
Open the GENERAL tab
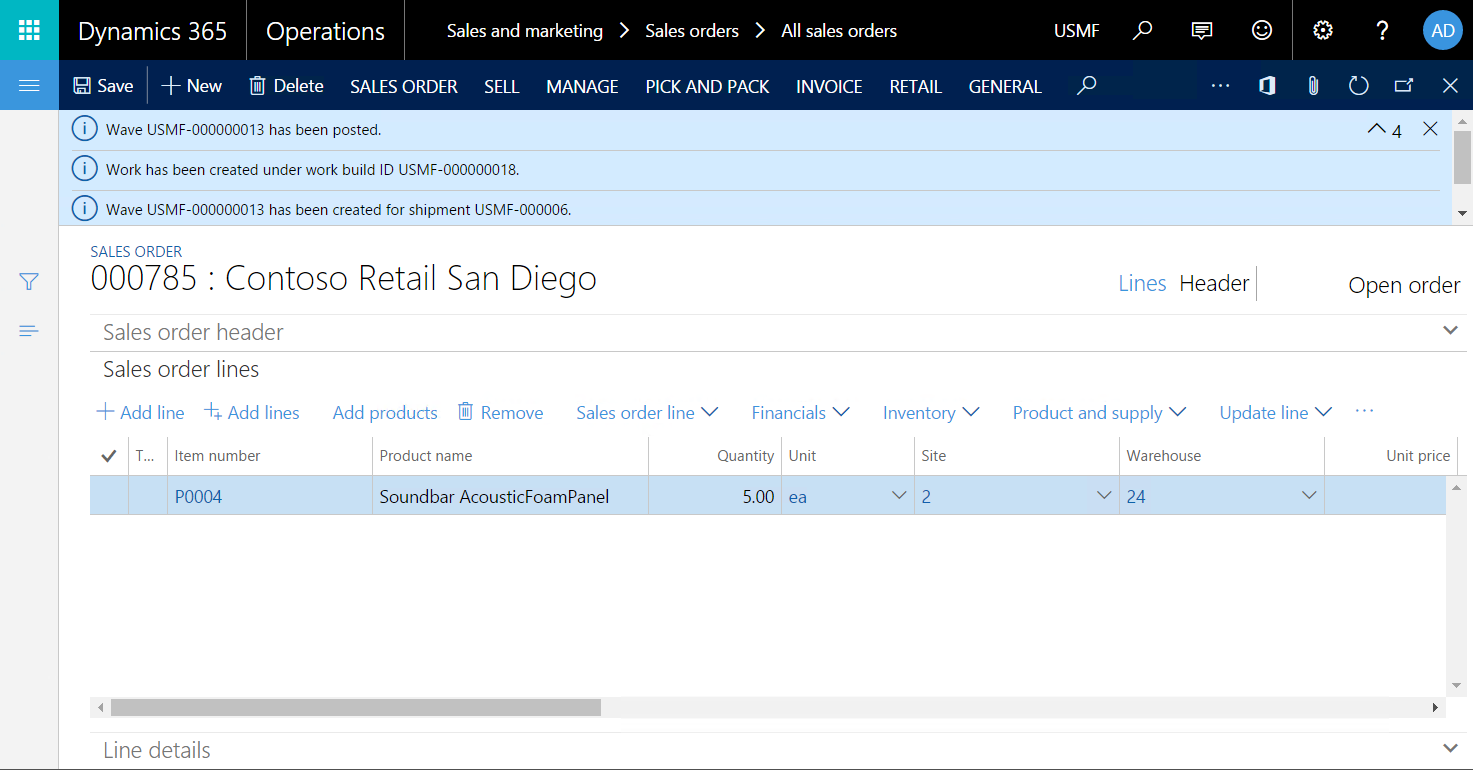pos(1005,87)
